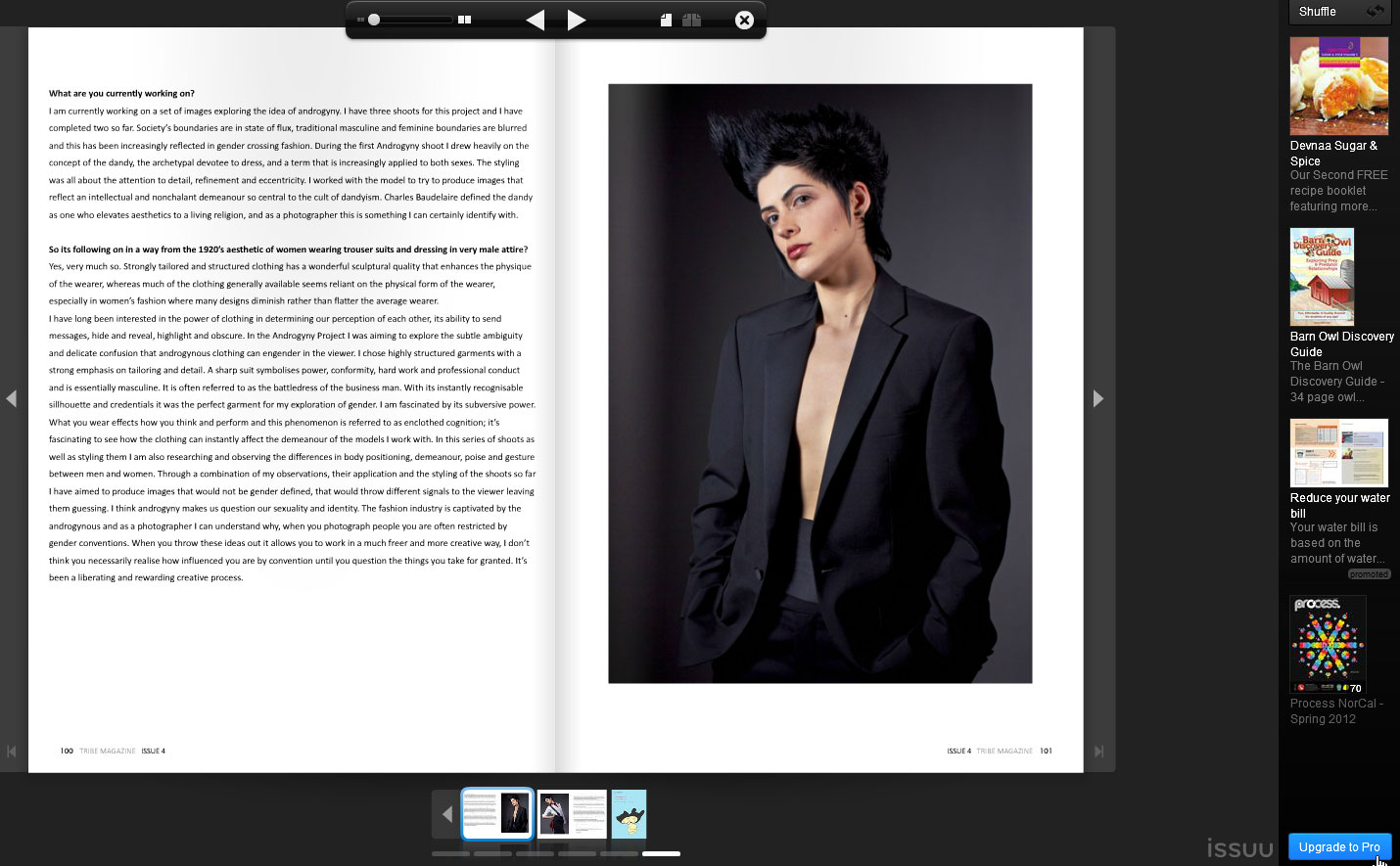Screen dimensions: 1400x866
Task: Jump to last page icon at bottom right
Action: coord(1098,752)
